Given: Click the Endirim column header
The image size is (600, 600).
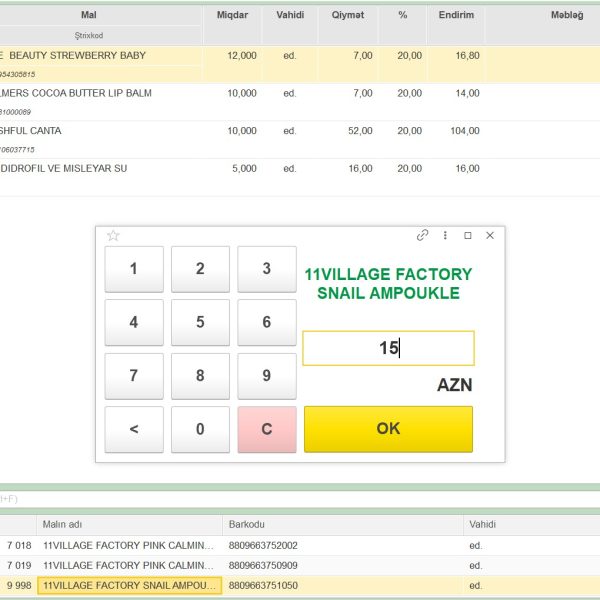Looking at the screenshot, I should pos(456,15).
